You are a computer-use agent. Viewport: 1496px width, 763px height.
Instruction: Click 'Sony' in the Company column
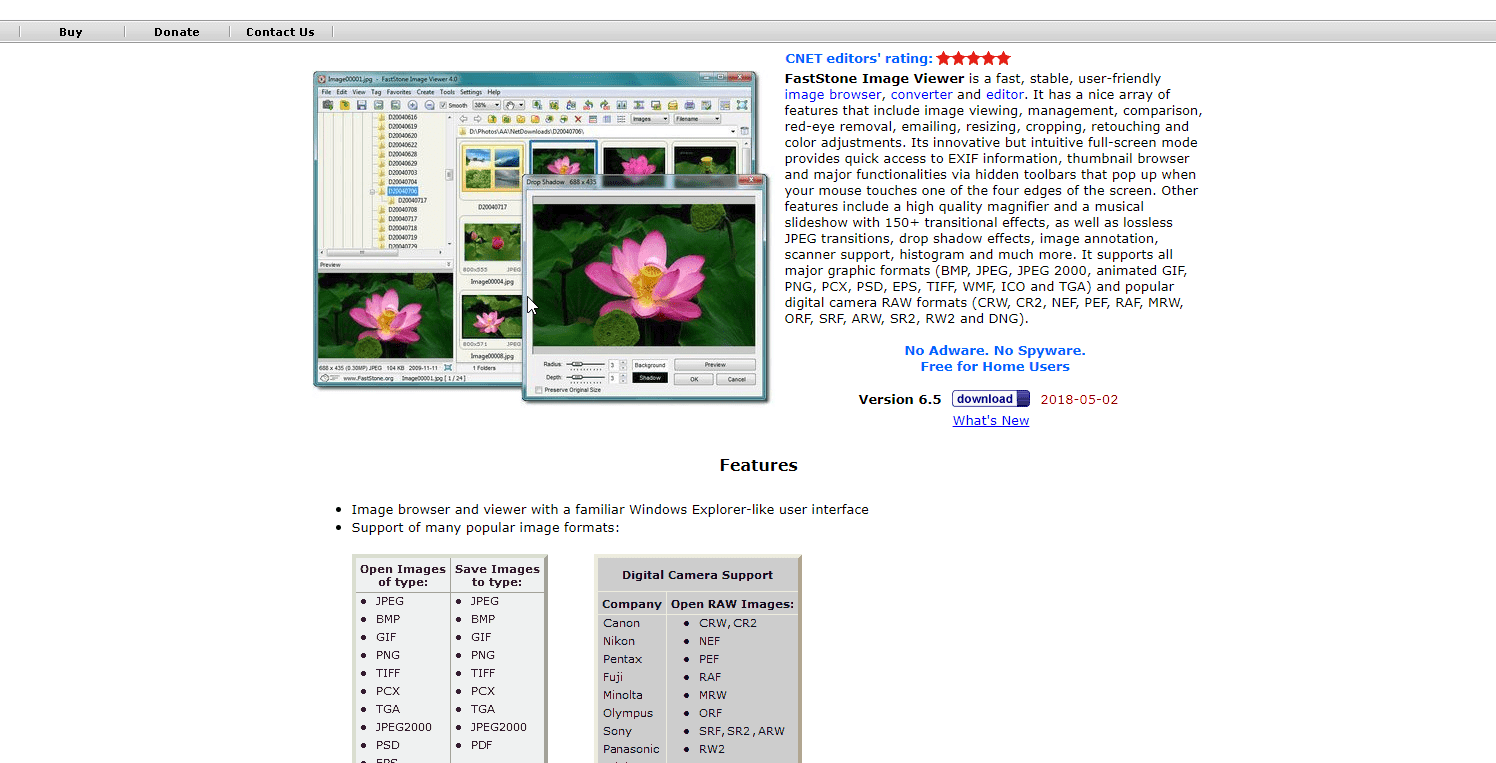[617, 731]
